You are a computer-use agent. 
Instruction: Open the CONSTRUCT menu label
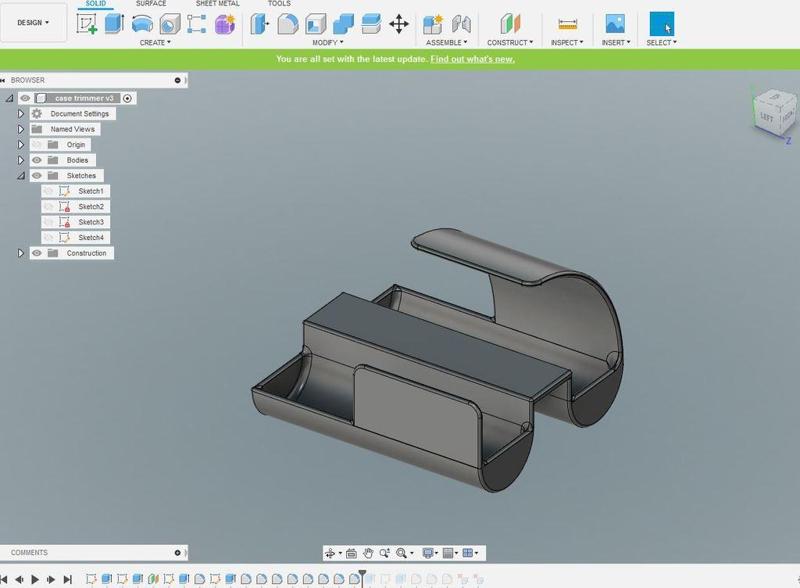[509, 43]
